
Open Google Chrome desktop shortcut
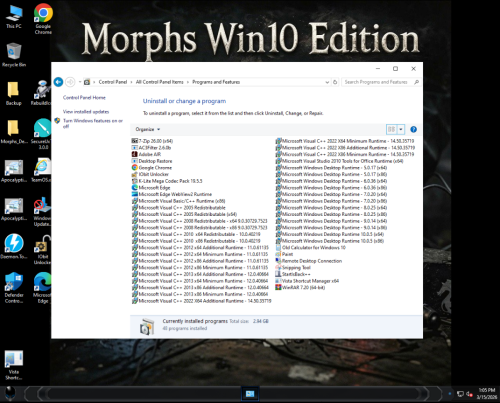(x=43, y=19)
